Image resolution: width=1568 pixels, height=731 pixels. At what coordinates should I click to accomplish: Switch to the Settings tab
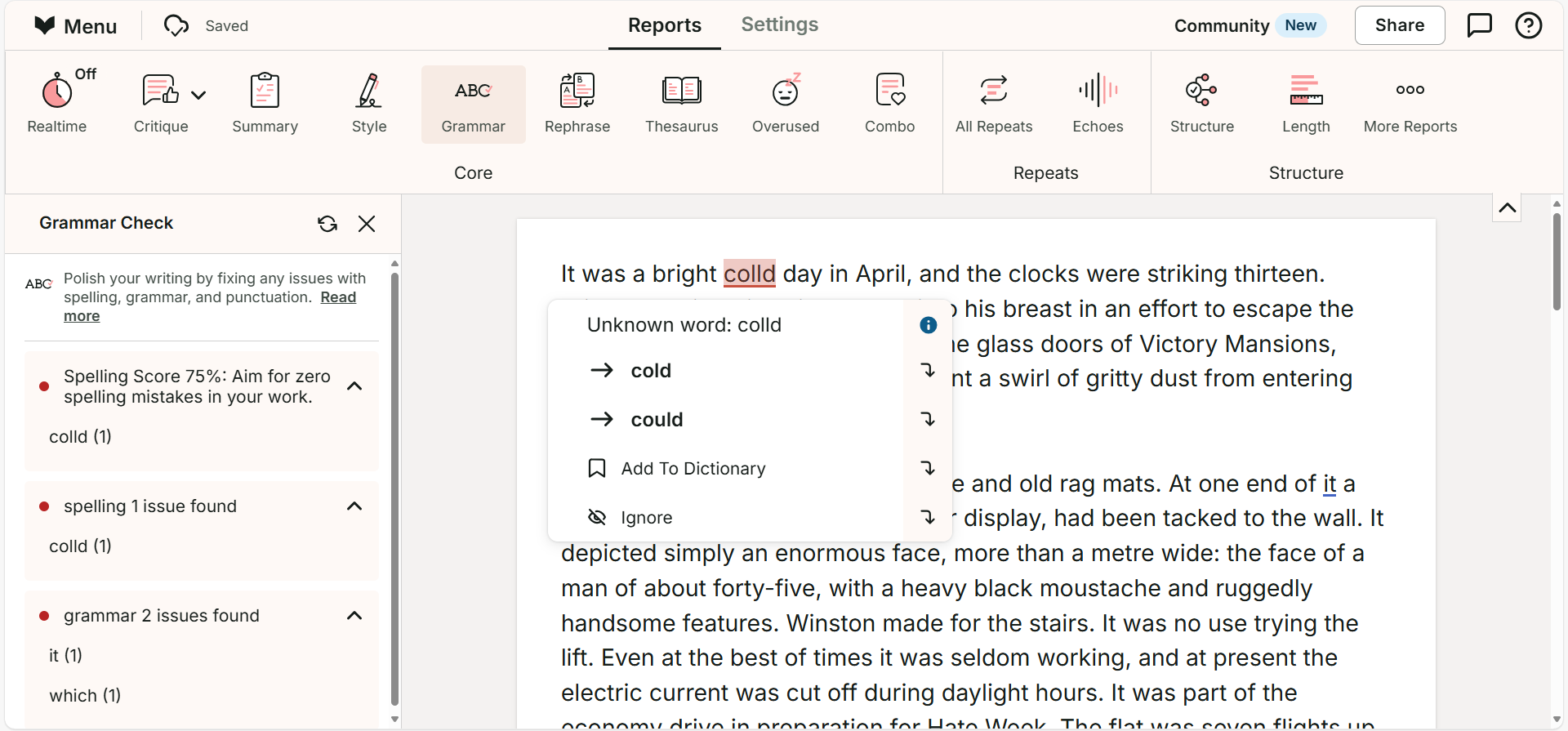tap(780, 25)
